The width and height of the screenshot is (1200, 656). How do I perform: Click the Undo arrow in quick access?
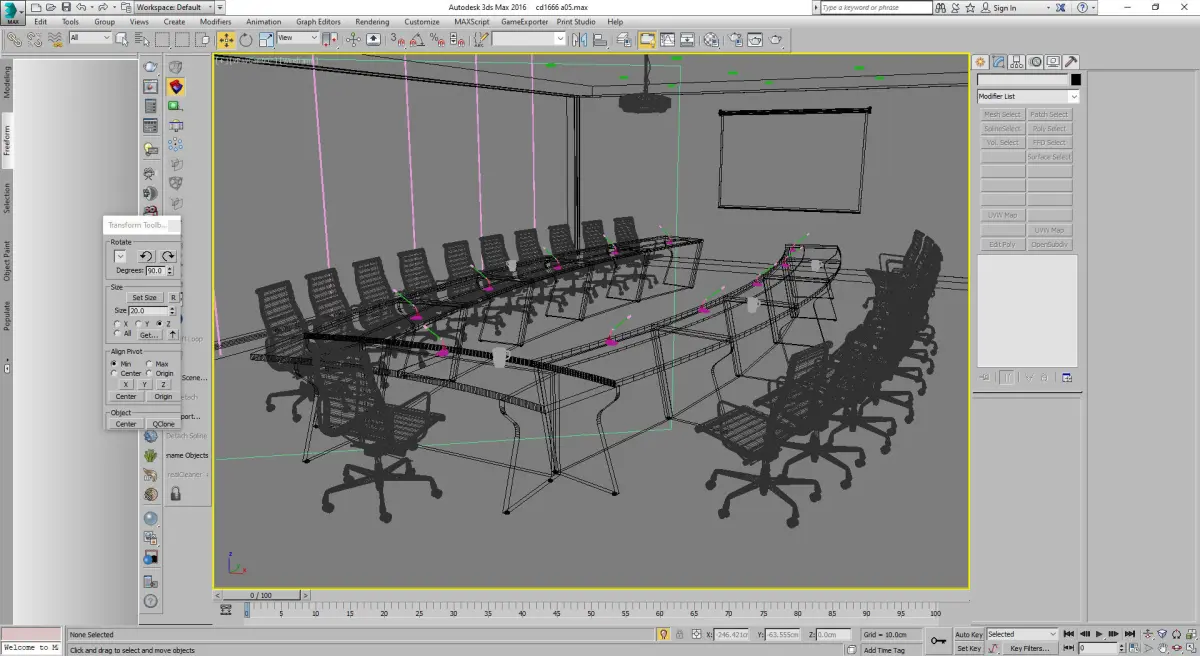click(x=81, y=7)
